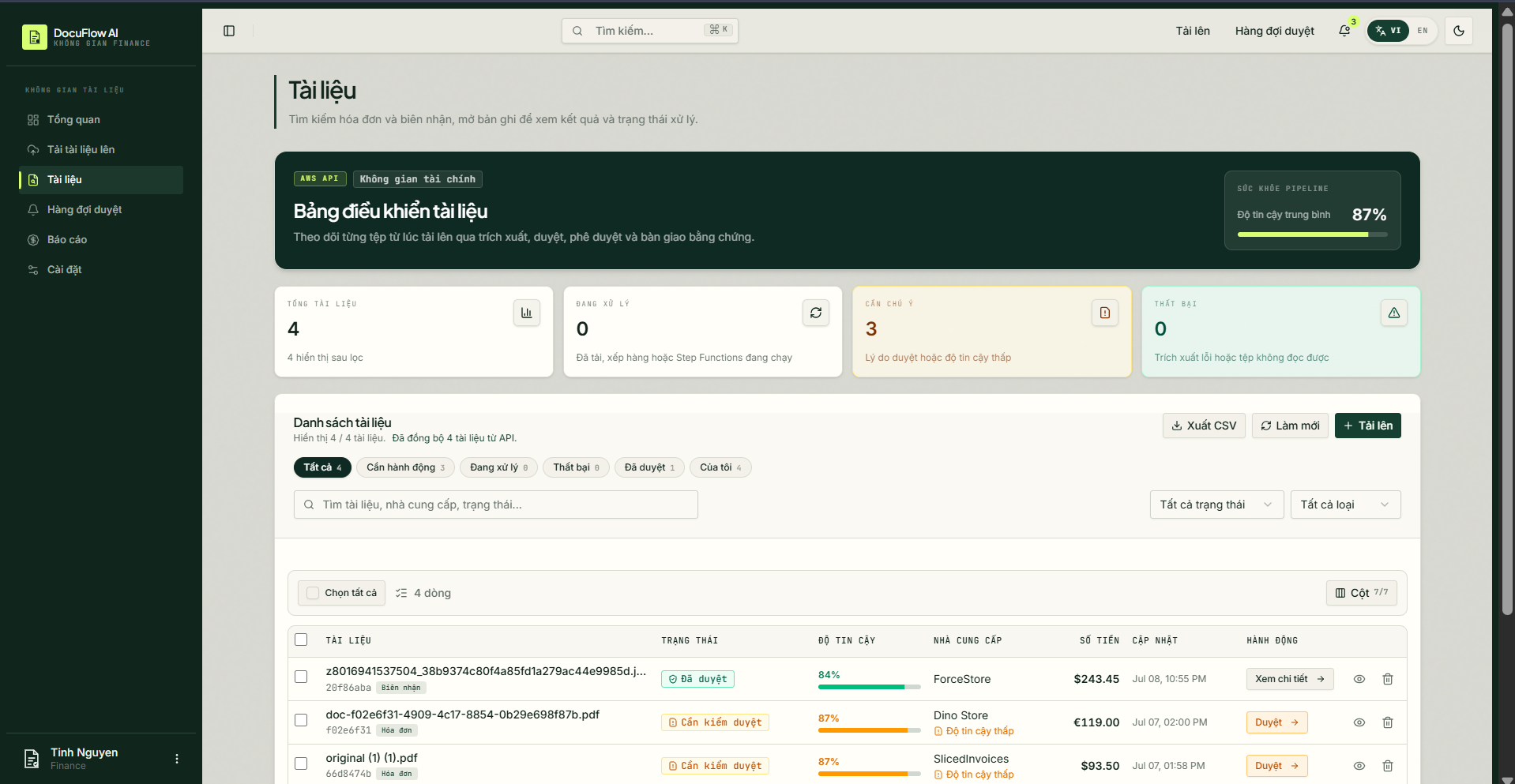Preview SlicedInvoices document with eye icon
Viewport: 1515px width, 784px height.
pos(1359,766)
